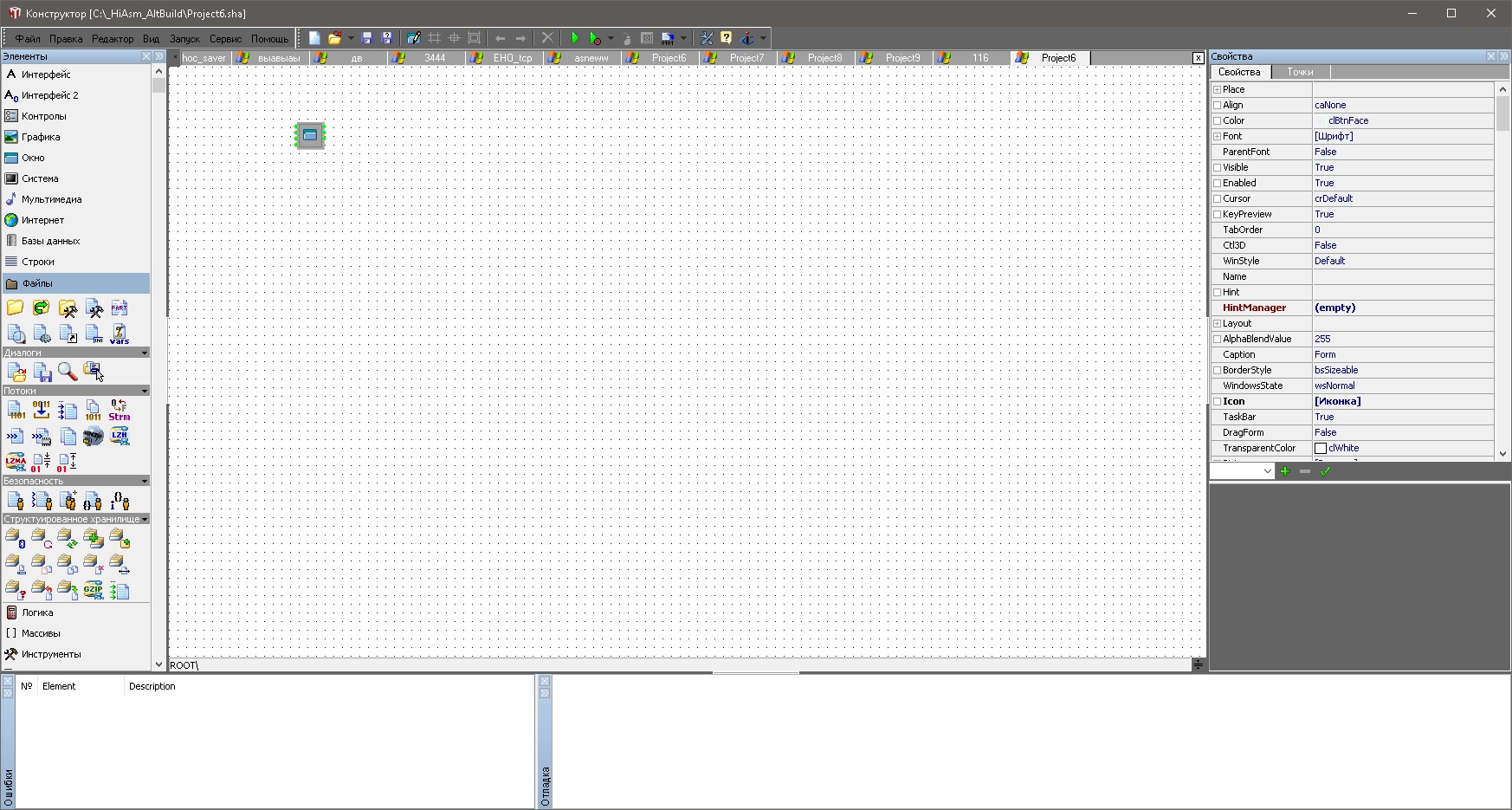Pick the save-file dialog element with the floppy
The height and width of the screenshot is (810, 1512).
42,373
